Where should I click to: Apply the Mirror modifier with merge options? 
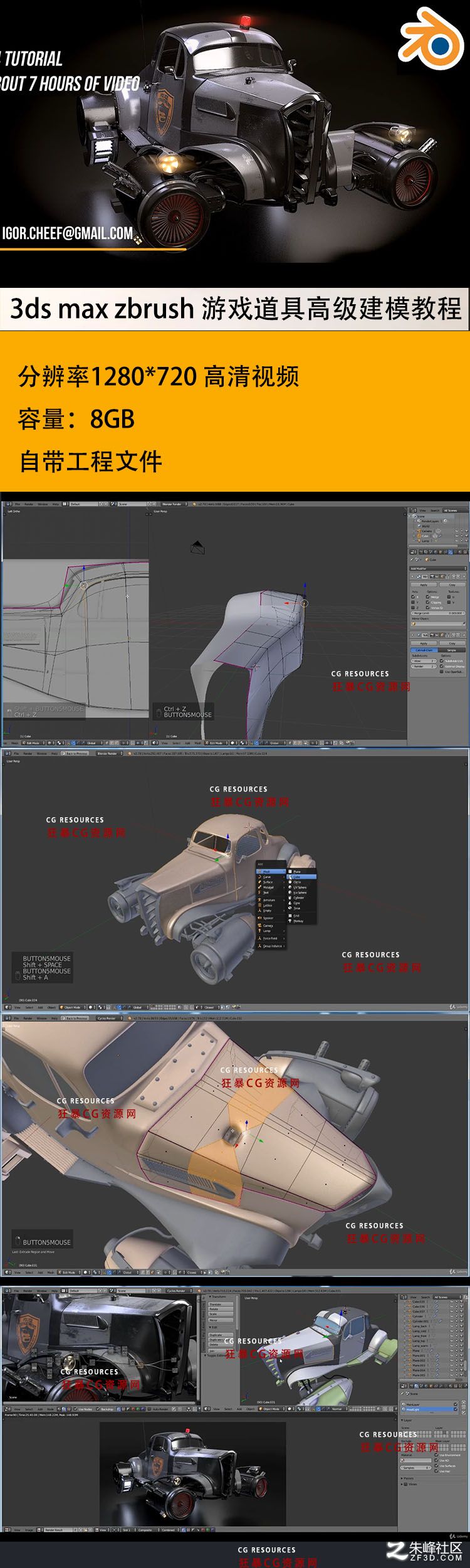click(x=424, y=585)
